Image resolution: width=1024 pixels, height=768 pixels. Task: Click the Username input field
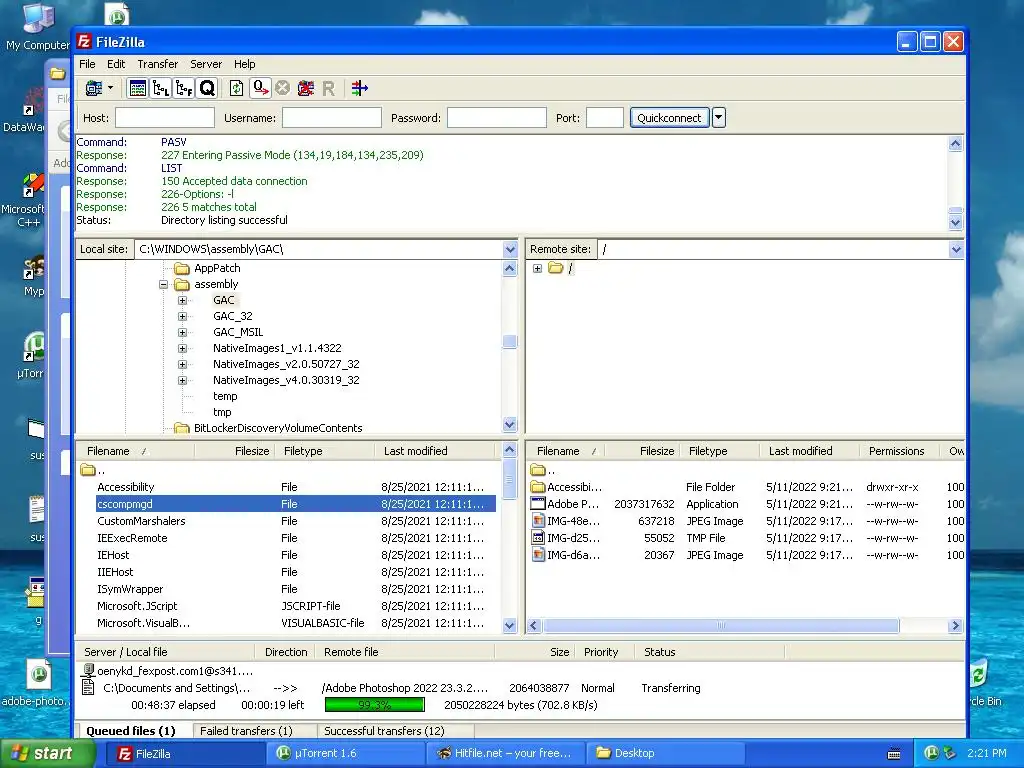point(332,118)
